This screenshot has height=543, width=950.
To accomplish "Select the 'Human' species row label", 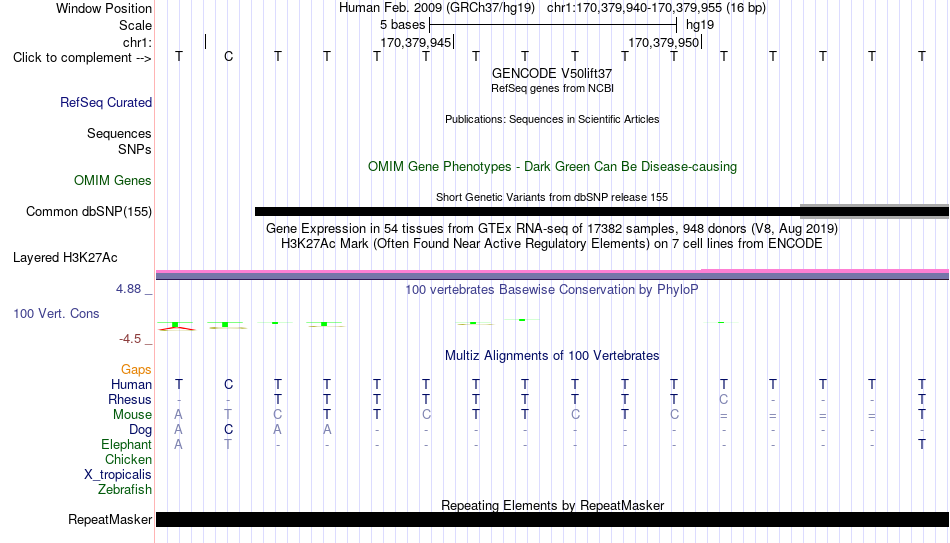I will 131,384.
